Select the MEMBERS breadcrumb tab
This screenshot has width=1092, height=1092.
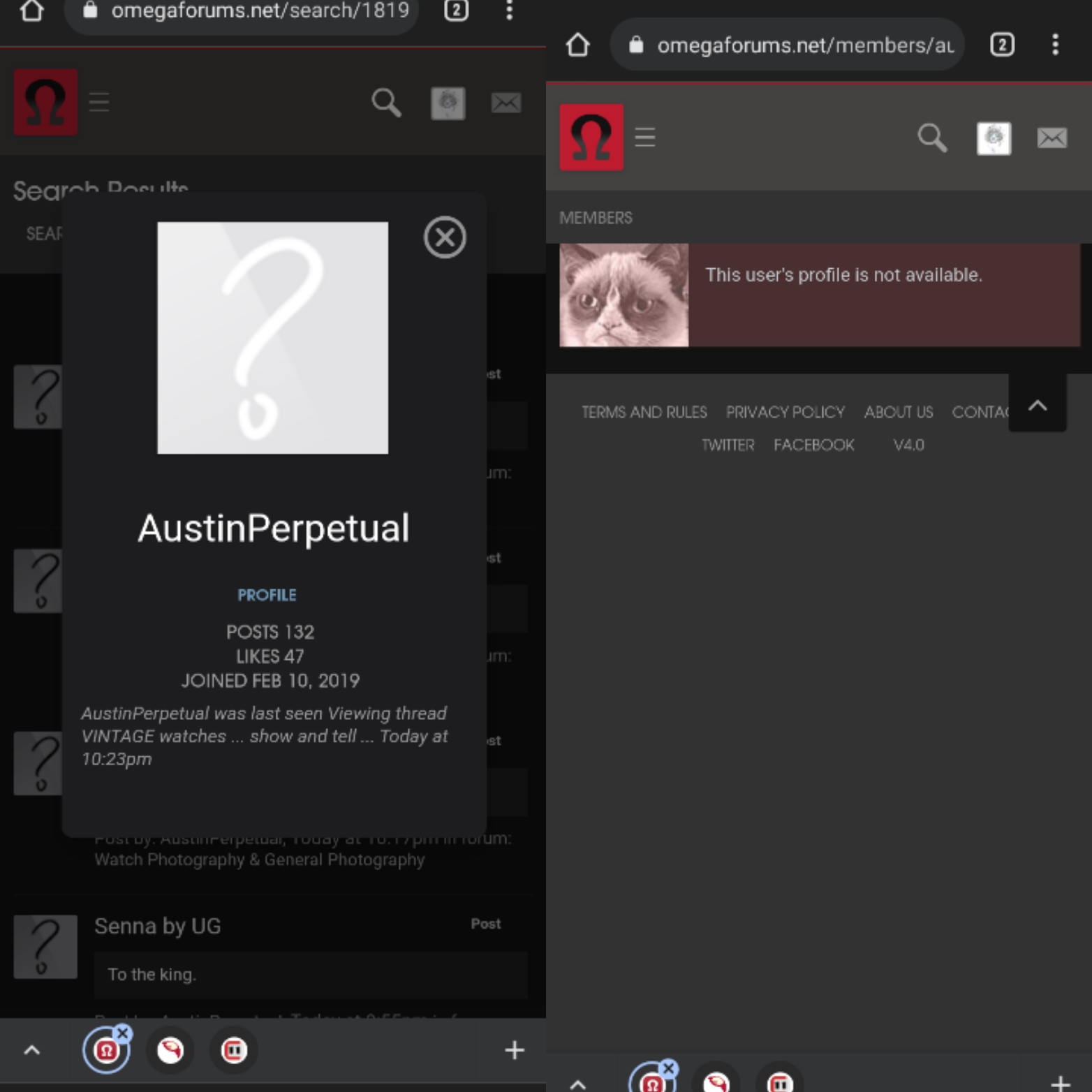pos(596,218)
